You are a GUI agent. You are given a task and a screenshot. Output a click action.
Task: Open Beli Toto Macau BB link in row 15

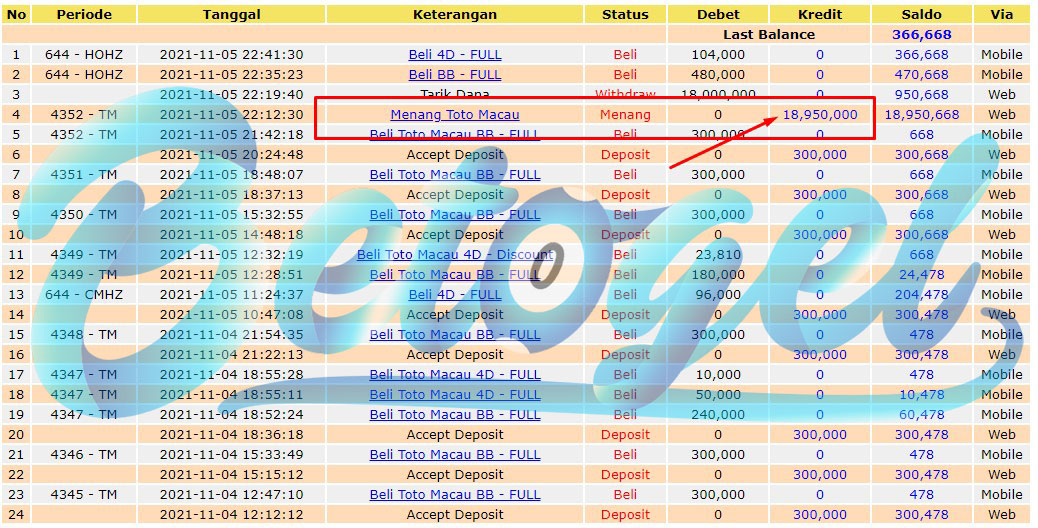point(455,335)
